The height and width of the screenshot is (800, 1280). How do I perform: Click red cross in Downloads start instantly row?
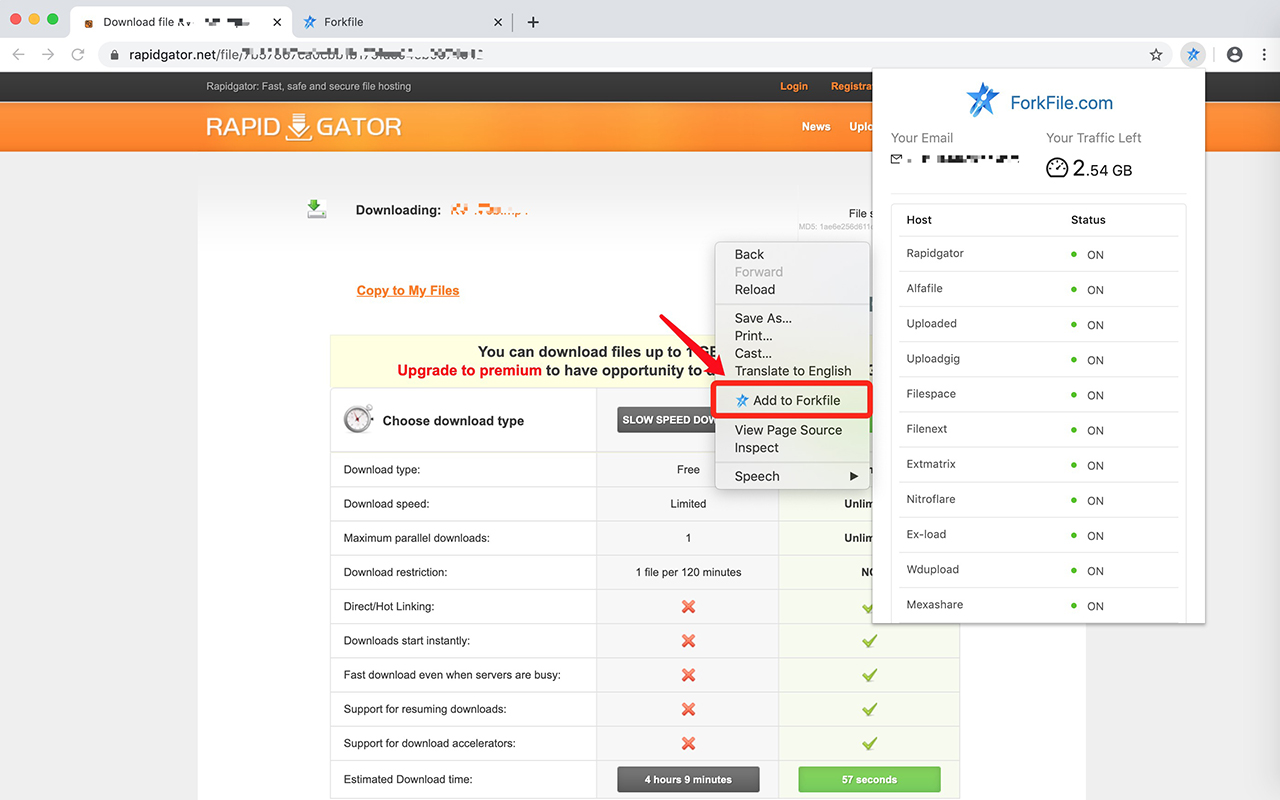click(688, 641)
